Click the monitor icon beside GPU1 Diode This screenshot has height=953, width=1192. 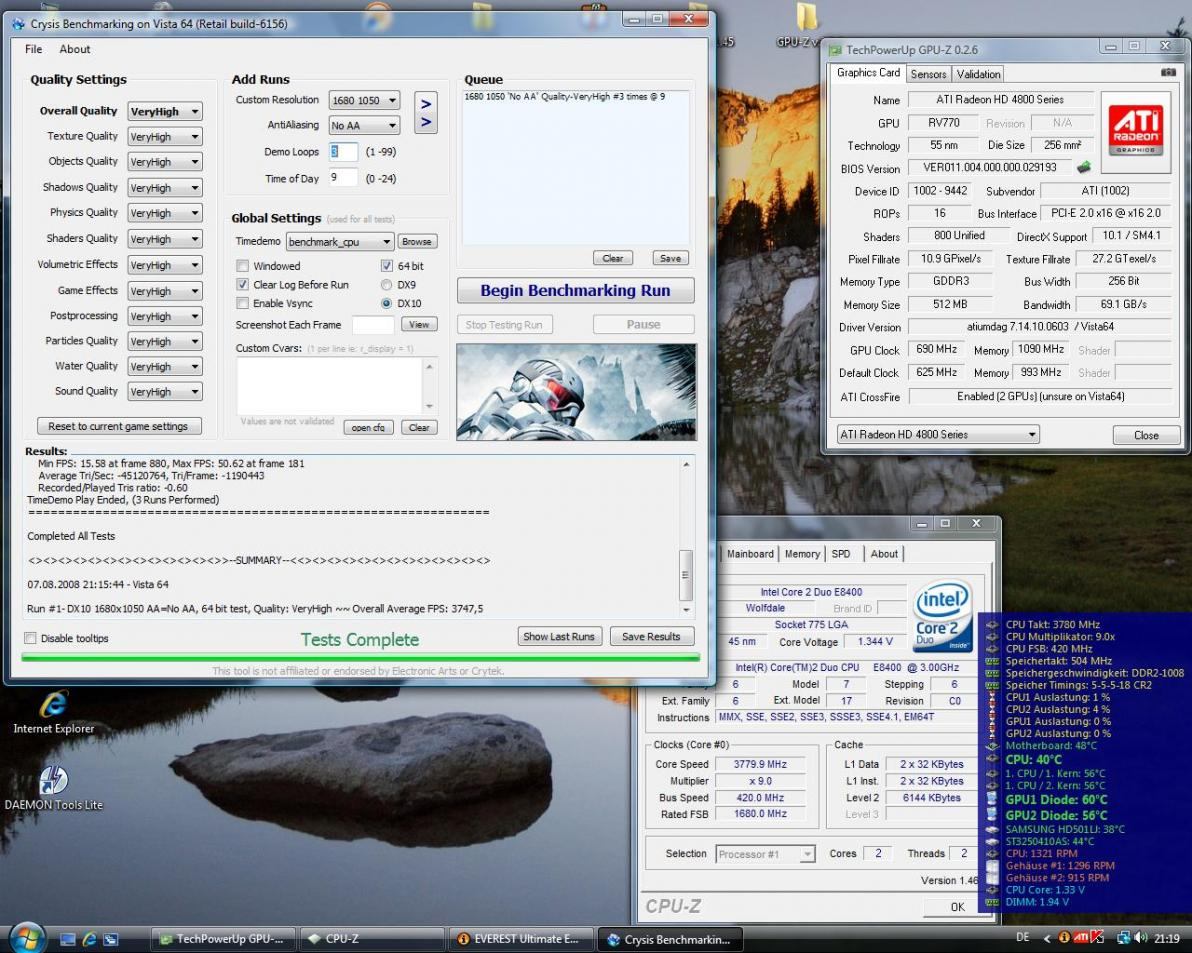992,799
